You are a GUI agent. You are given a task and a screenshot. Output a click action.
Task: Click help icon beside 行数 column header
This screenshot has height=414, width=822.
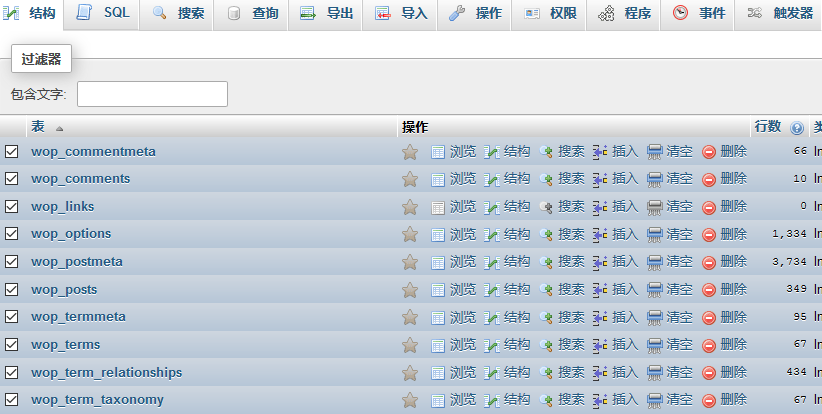coord(797,128)
